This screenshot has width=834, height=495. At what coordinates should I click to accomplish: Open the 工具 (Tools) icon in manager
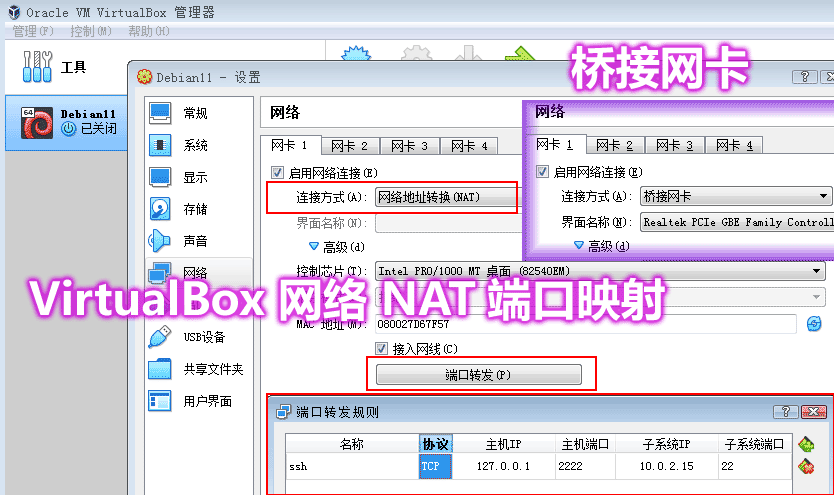pos(37,66)
